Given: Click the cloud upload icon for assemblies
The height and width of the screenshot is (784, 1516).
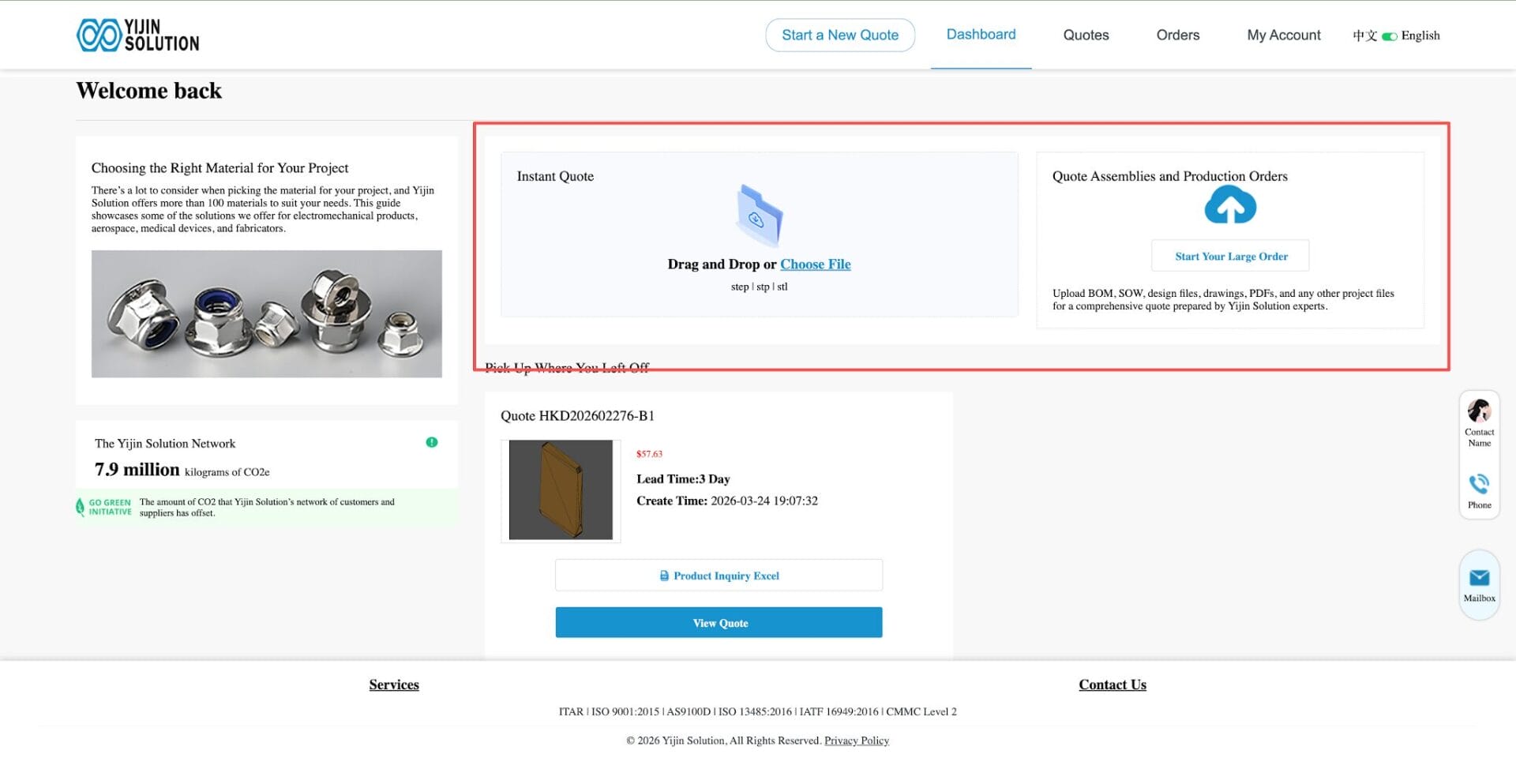Looking at the screenshot, I should (x=1229, y=204).
